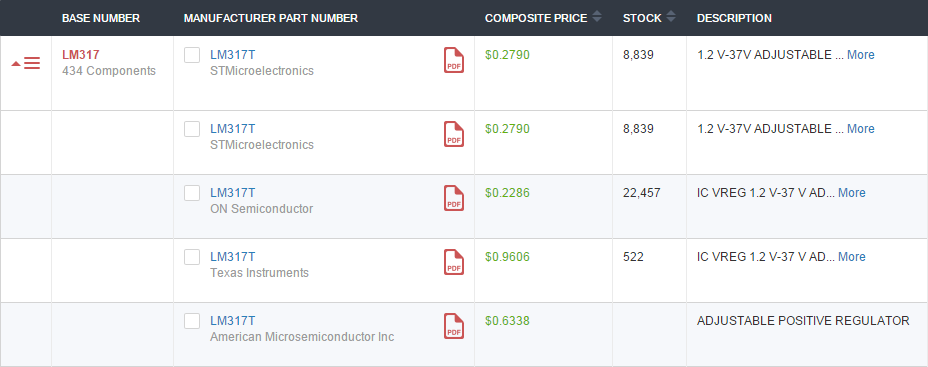Select the $0.9606 composite price
This screenshot has height=367, width=928.
pos(507,257)
